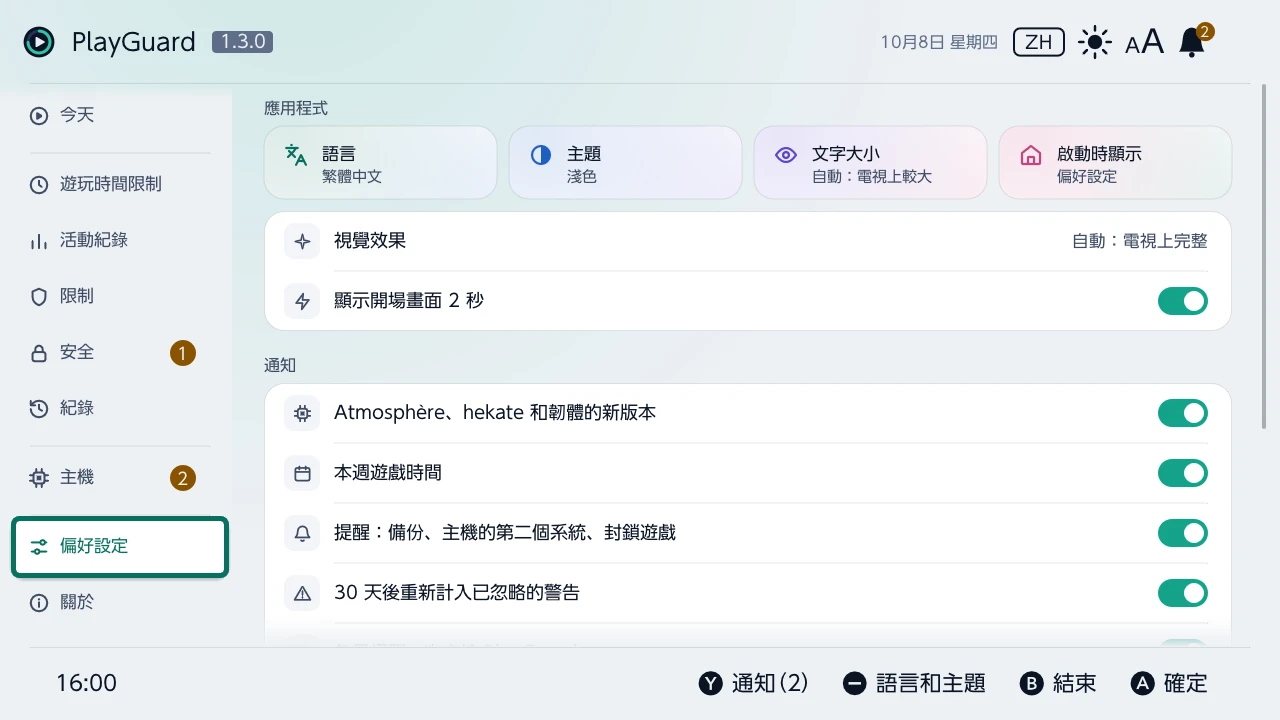Click the PlayGuard logo icon
Viewport: 1280px width, 720px height.
(39, 42)
